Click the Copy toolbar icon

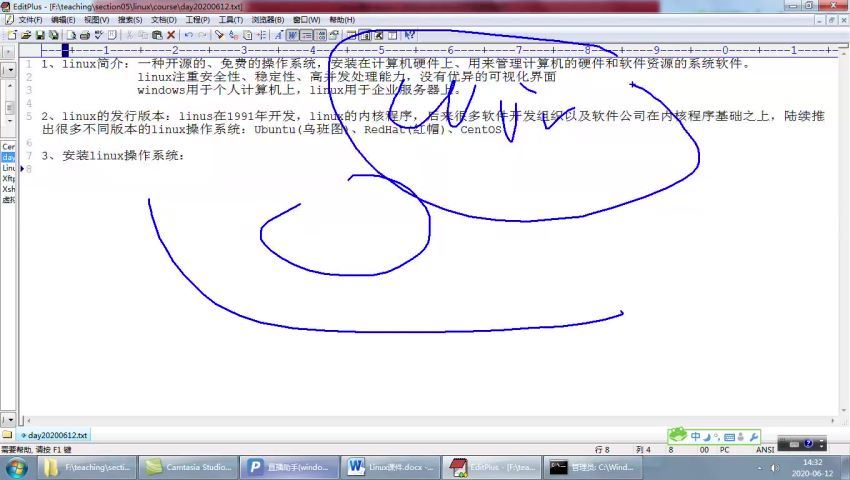(x=143, y=35)
